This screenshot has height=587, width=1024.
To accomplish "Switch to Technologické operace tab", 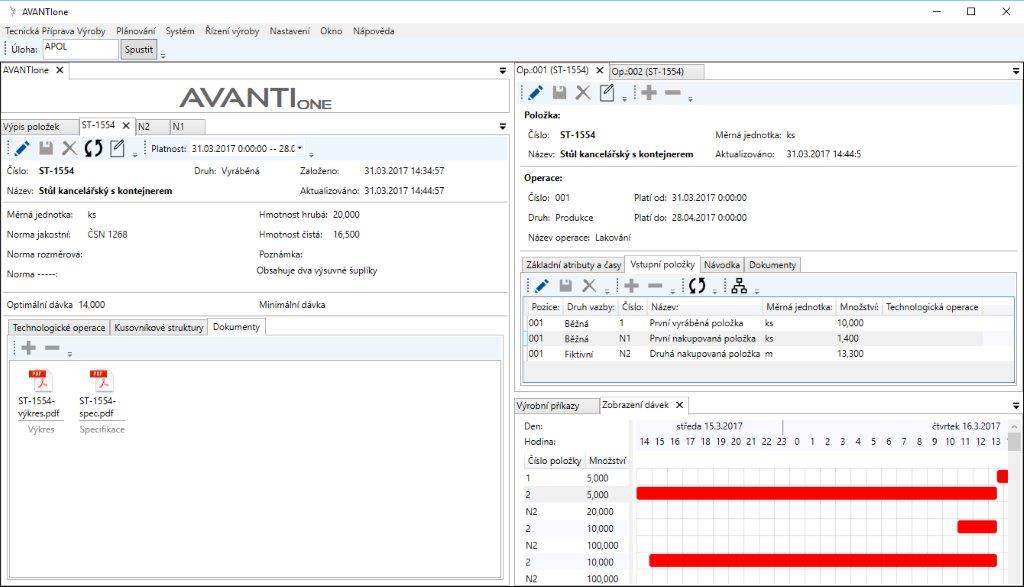I will pyautogui.click(x=59, y=328).
